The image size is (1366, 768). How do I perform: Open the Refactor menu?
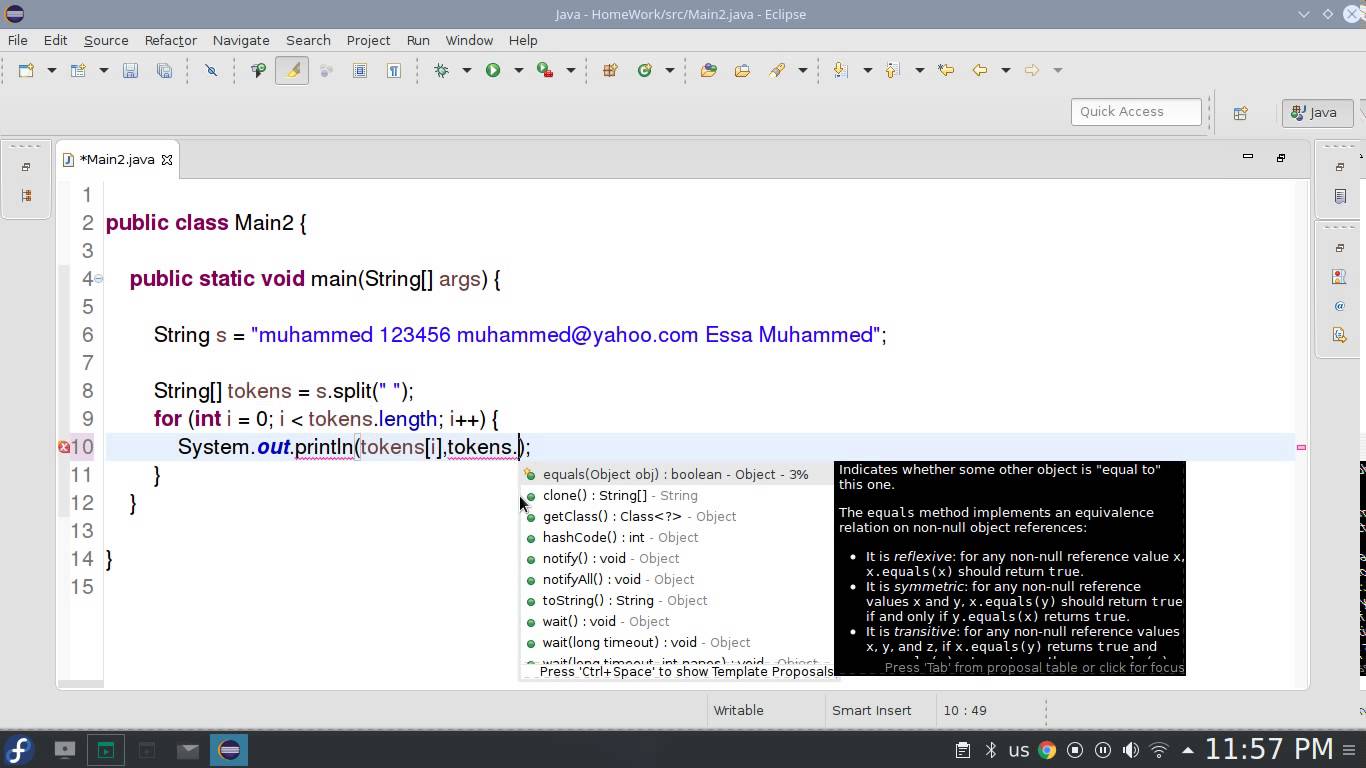click(x=170, y=40)
